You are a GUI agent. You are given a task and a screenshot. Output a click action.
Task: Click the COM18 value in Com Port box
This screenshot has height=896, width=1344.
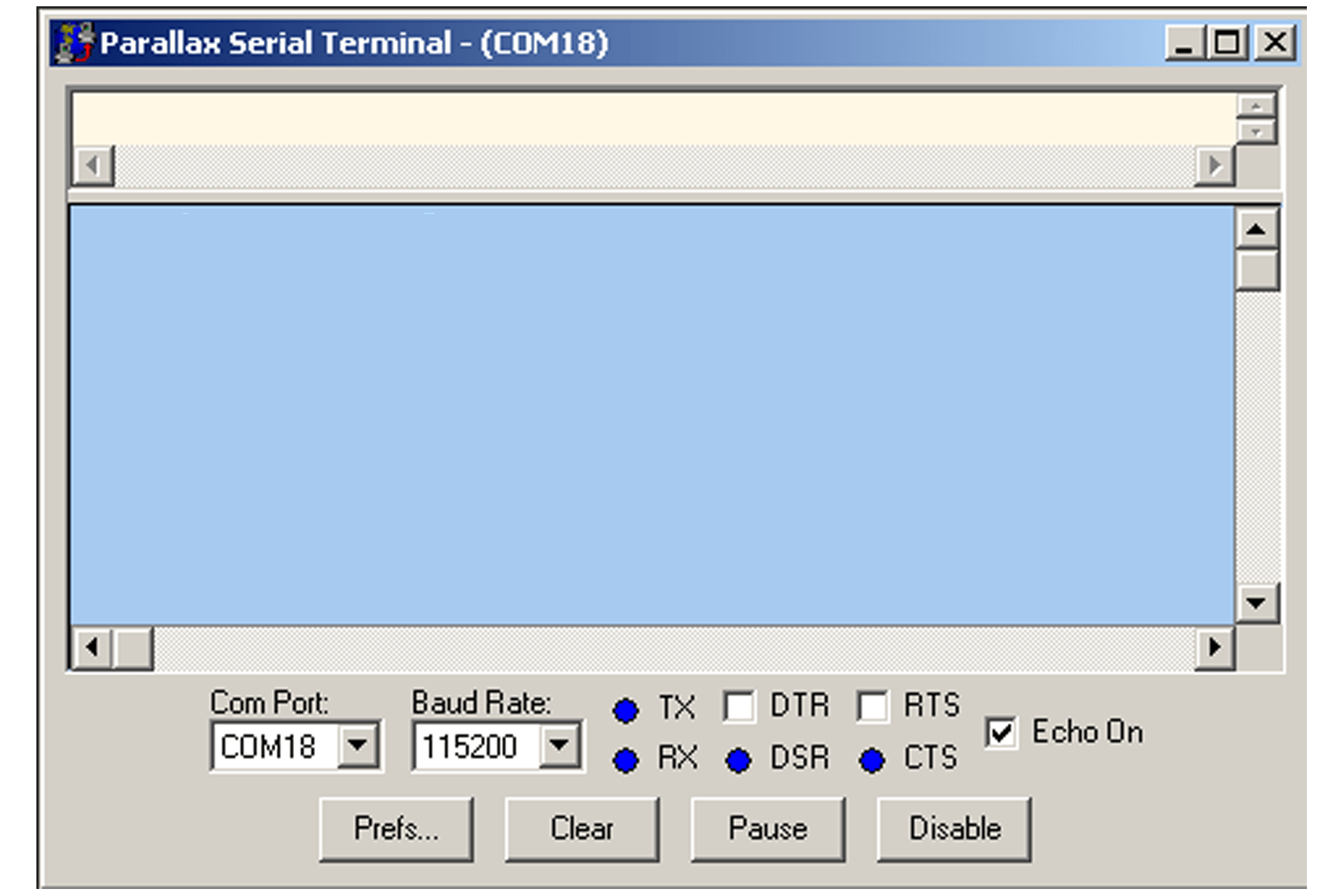tap(268, 747)
